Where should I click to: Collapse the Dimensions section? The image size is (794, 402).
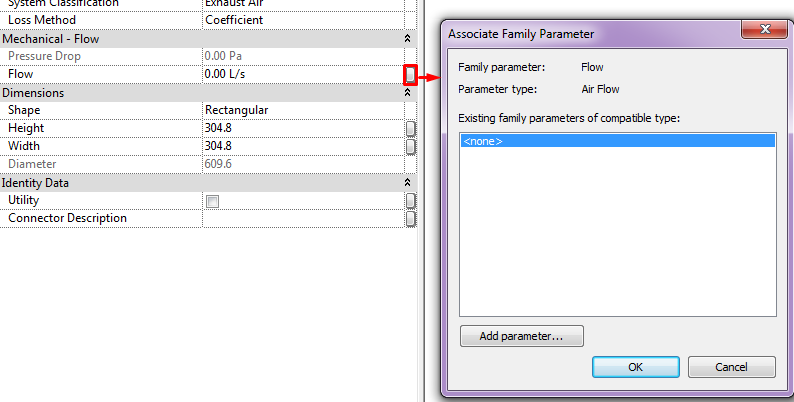(x=407, y=93)
